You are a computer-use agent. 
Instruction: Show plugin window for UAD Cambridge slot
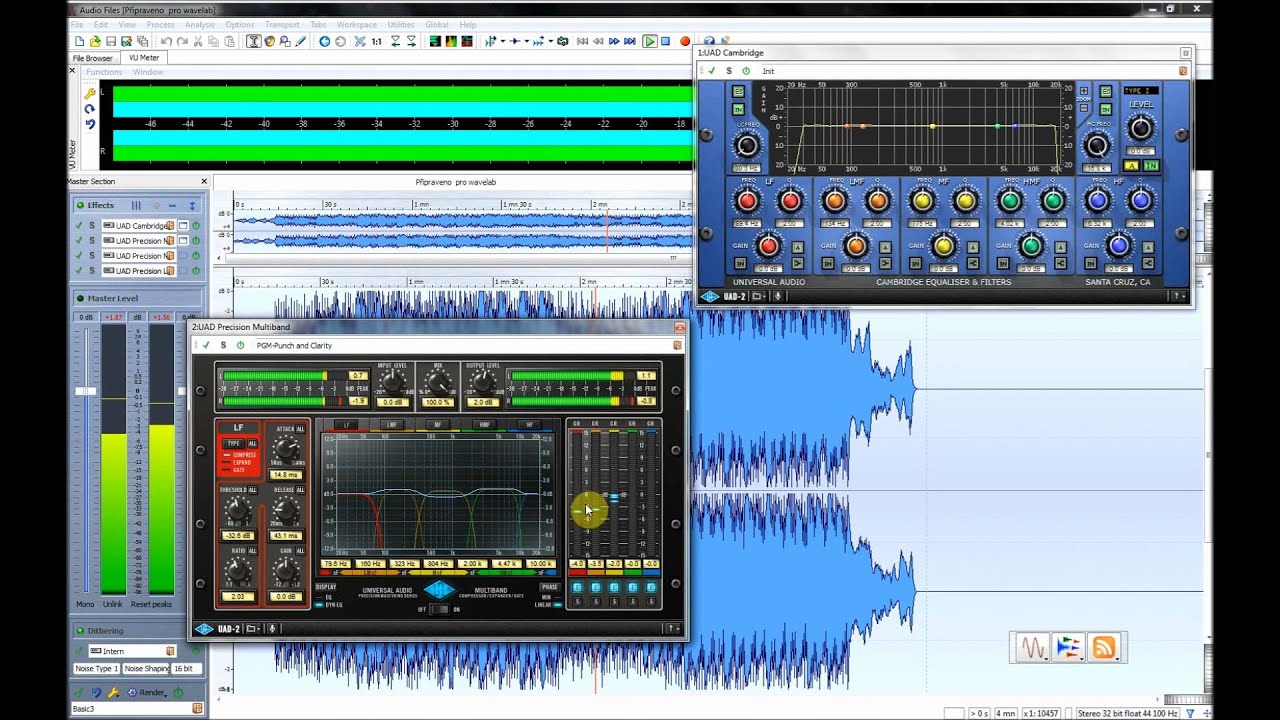click(x=183, y=226)
